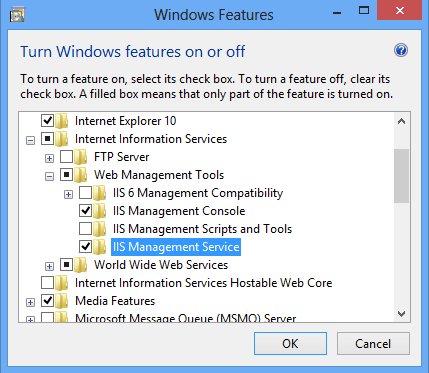Select the highlighted IIS Management Service label
The width and height of the screenshot is (429, 373).
pyautogui.click(x=176, y=247)
